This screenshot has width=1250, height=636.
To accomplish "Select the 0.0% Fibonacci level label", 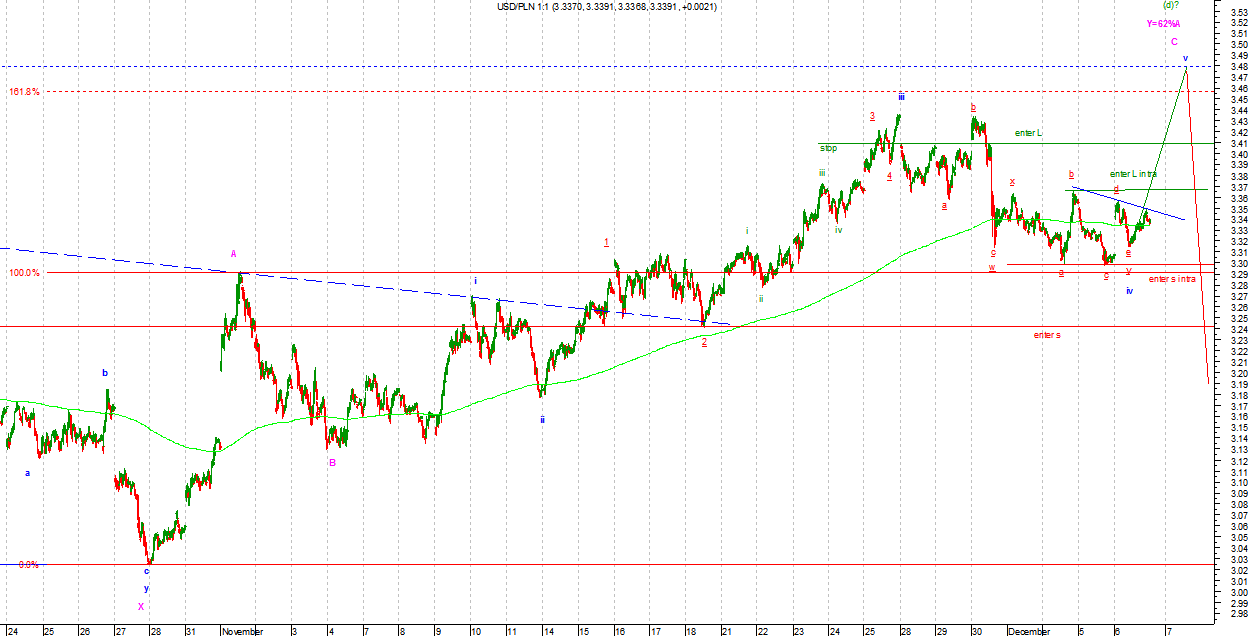I will tap(29, 565).
